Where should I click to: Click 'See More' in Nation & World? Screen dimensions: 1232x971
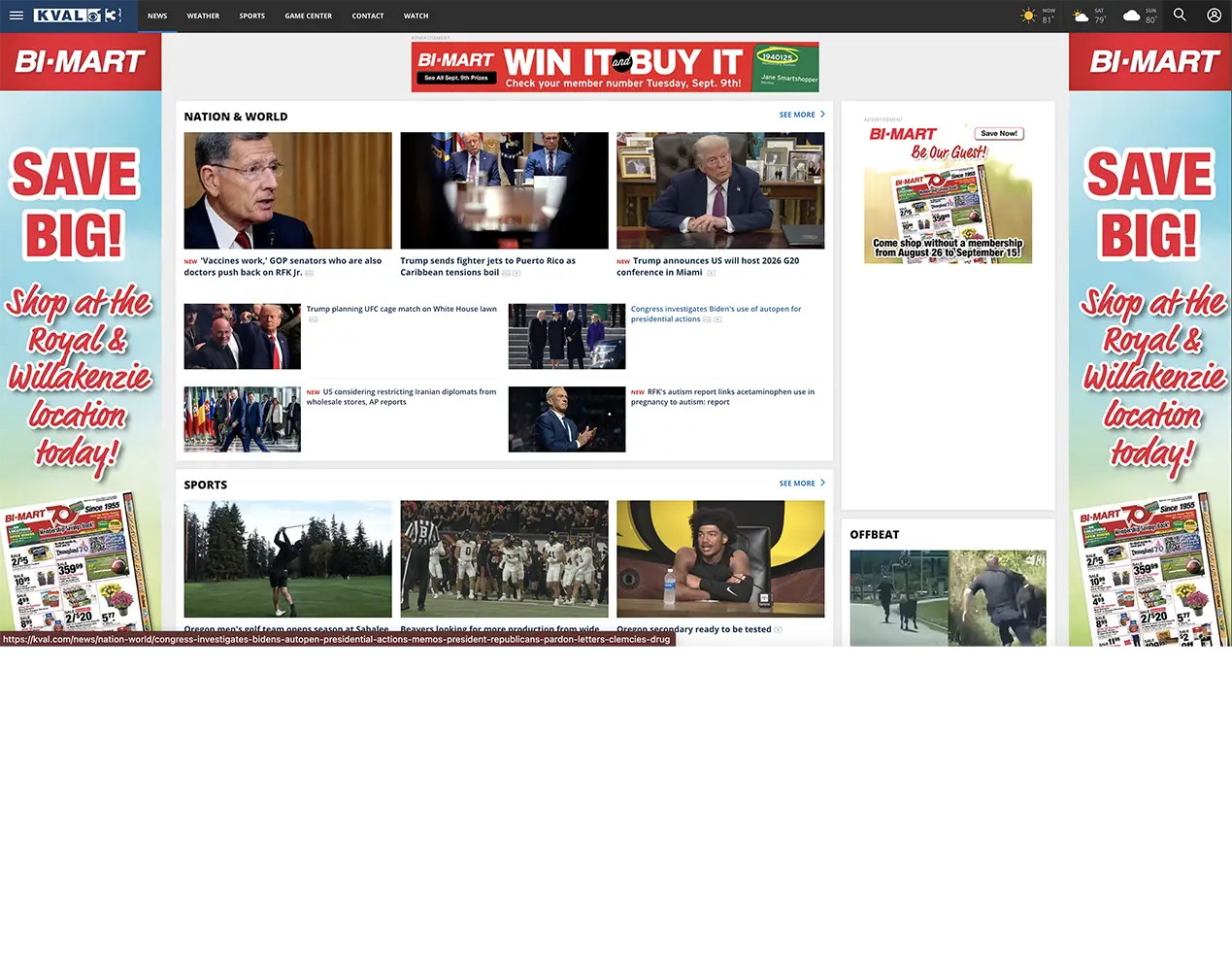797,115
